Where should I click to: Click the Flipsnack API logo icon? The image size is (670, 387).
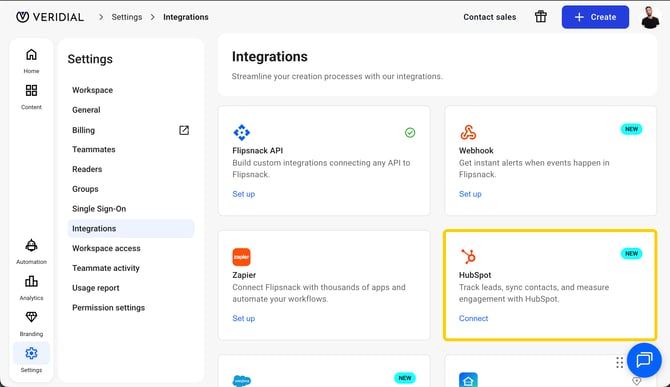tap(241, 132)
